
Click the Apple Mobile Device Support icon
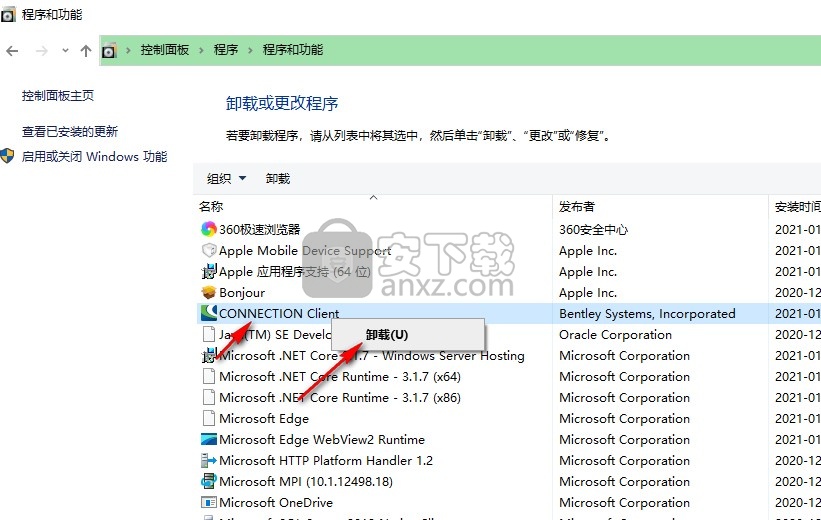[x=209, y=251]
